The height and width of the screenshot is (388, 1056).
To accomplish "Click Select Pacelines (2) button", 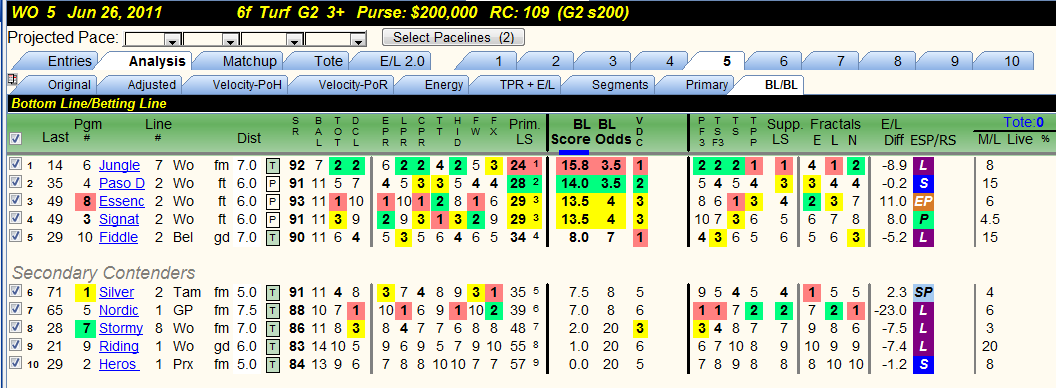I will tap(453, 37).
